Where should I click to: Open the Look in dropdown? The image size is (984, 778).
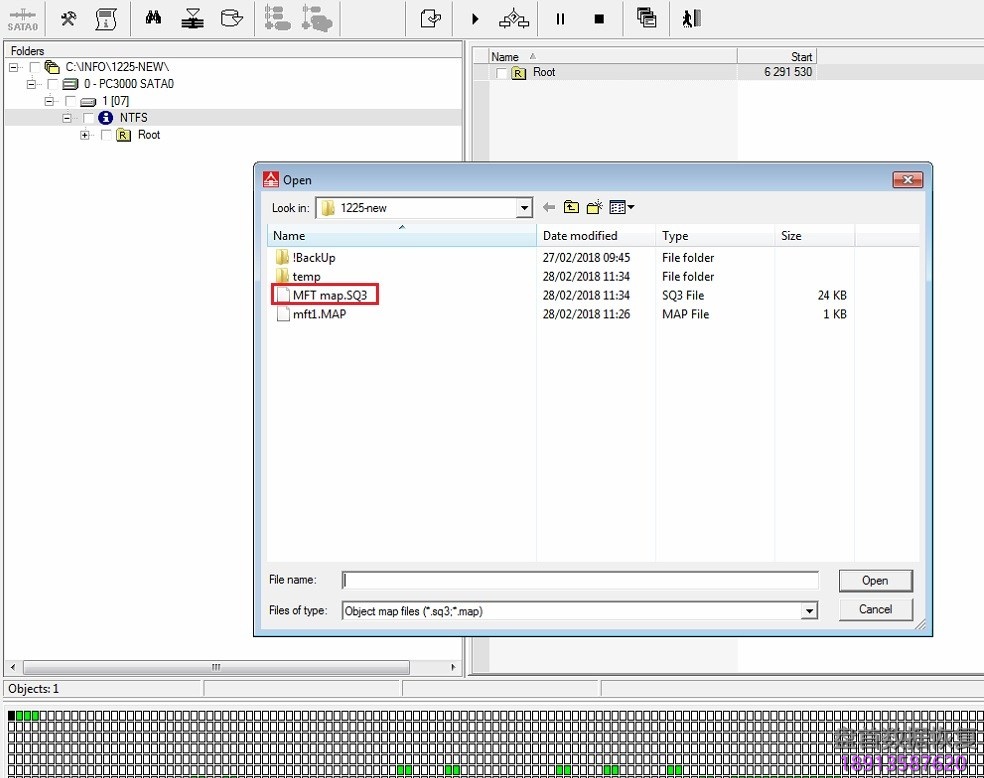(523, 207)
